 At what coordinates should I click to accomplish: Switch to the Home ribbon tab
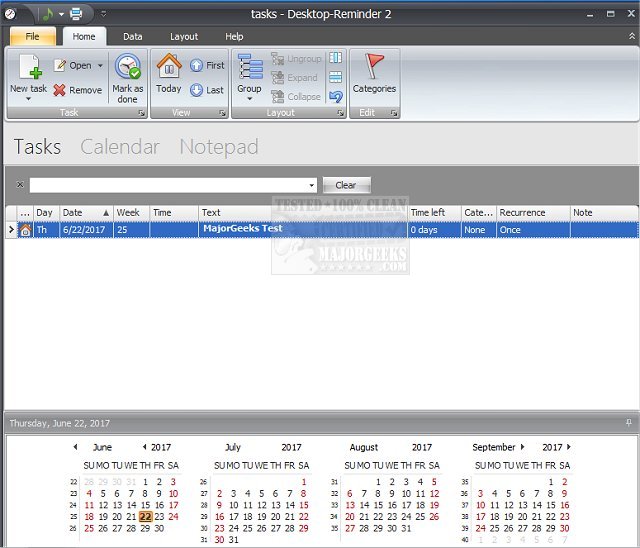pyautogui.click(x=84, y=36)
